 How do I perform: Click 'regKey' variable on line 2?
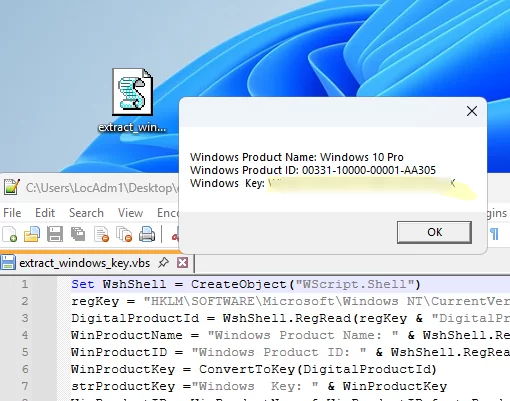pyautogui.click(x=95, y=301)
